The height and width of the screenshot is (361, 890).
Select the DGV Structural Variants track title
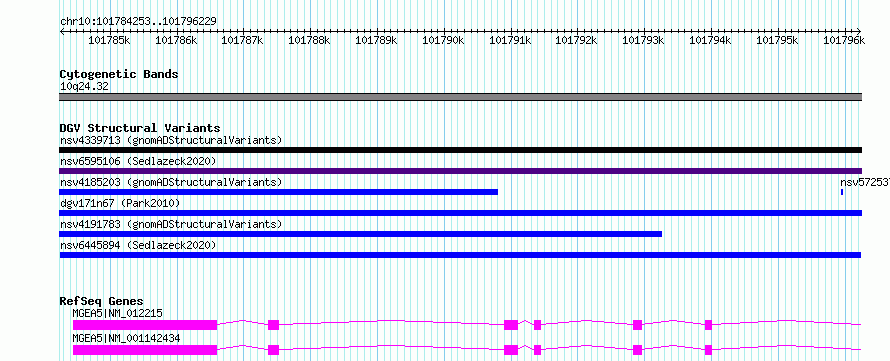(x=140, y=128)
